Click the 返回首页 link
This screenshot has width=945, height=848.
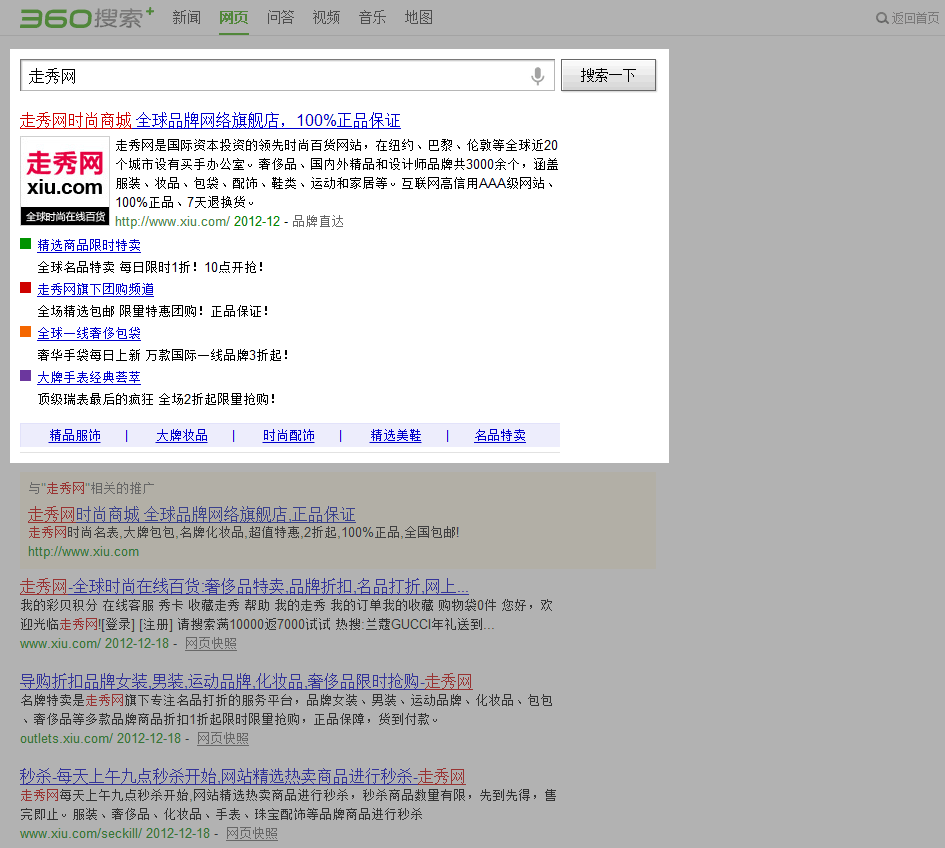point(915,18)
